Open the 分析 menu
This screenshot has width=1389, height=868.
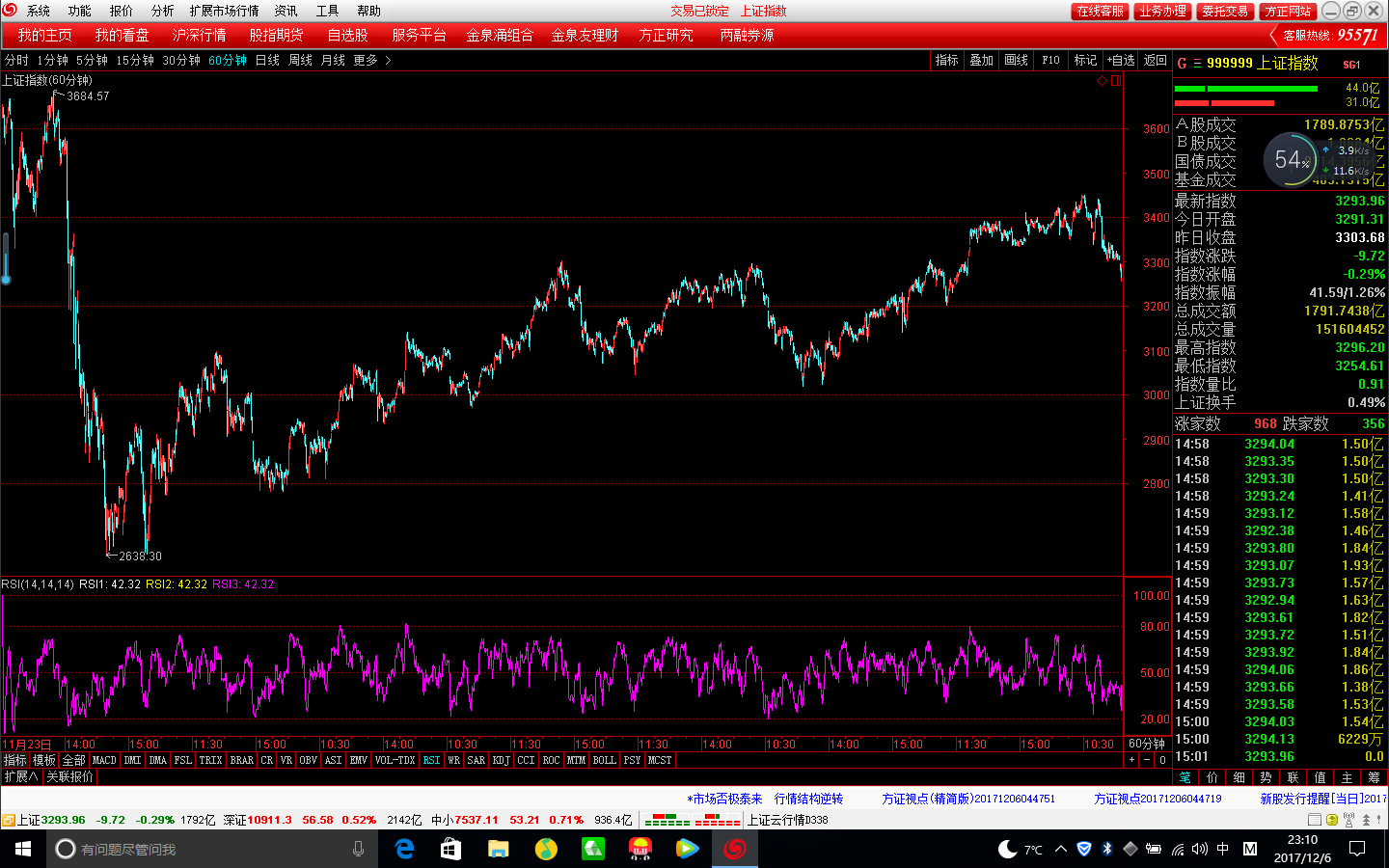point(163,11)
